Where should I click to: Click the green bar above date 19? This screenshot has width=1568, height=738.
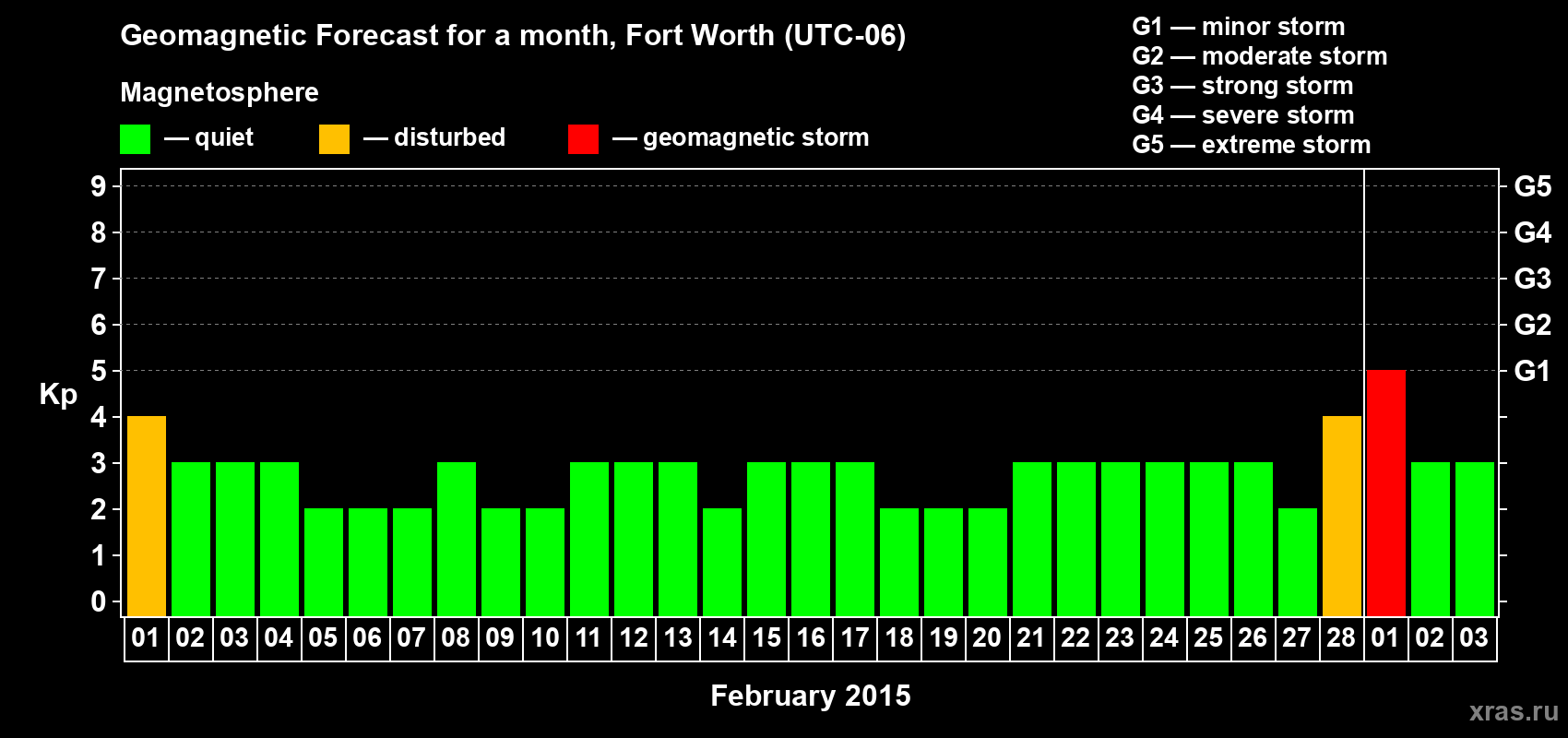click(943, 562)
